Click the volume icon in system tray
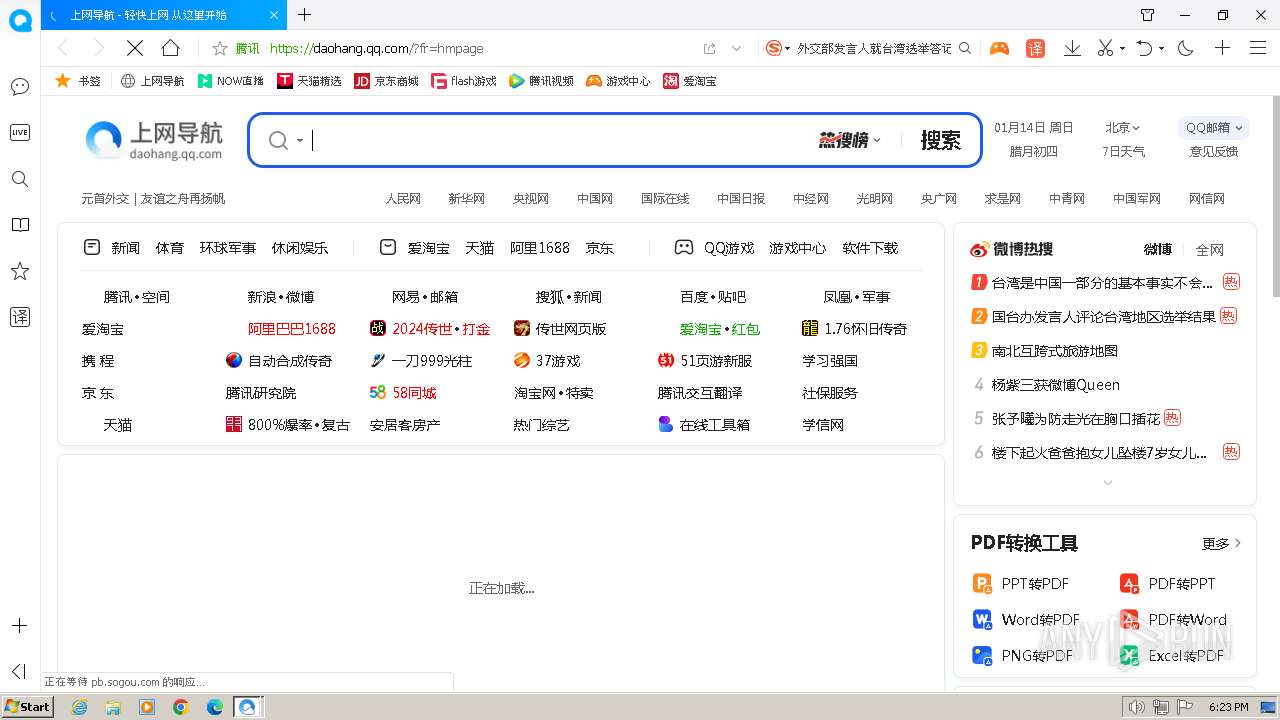The image size is (1280, 720). click(x=1136, y=707)
